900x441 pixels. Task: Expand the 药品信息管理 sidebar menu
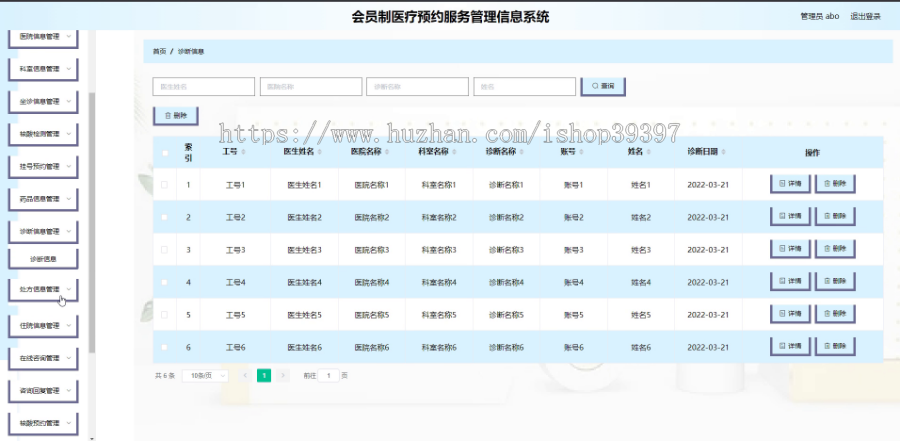pyautogui.click(x=43, y=199)
